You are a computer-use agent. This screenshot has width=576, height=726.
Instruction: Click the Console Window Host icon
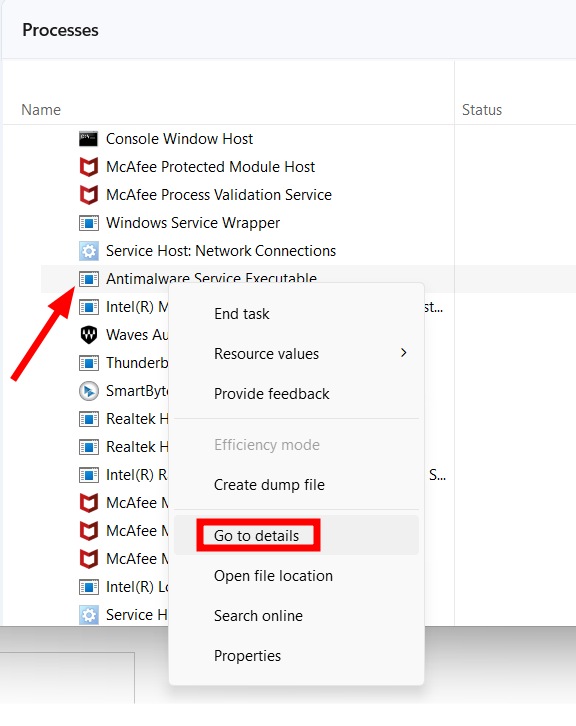88,139
